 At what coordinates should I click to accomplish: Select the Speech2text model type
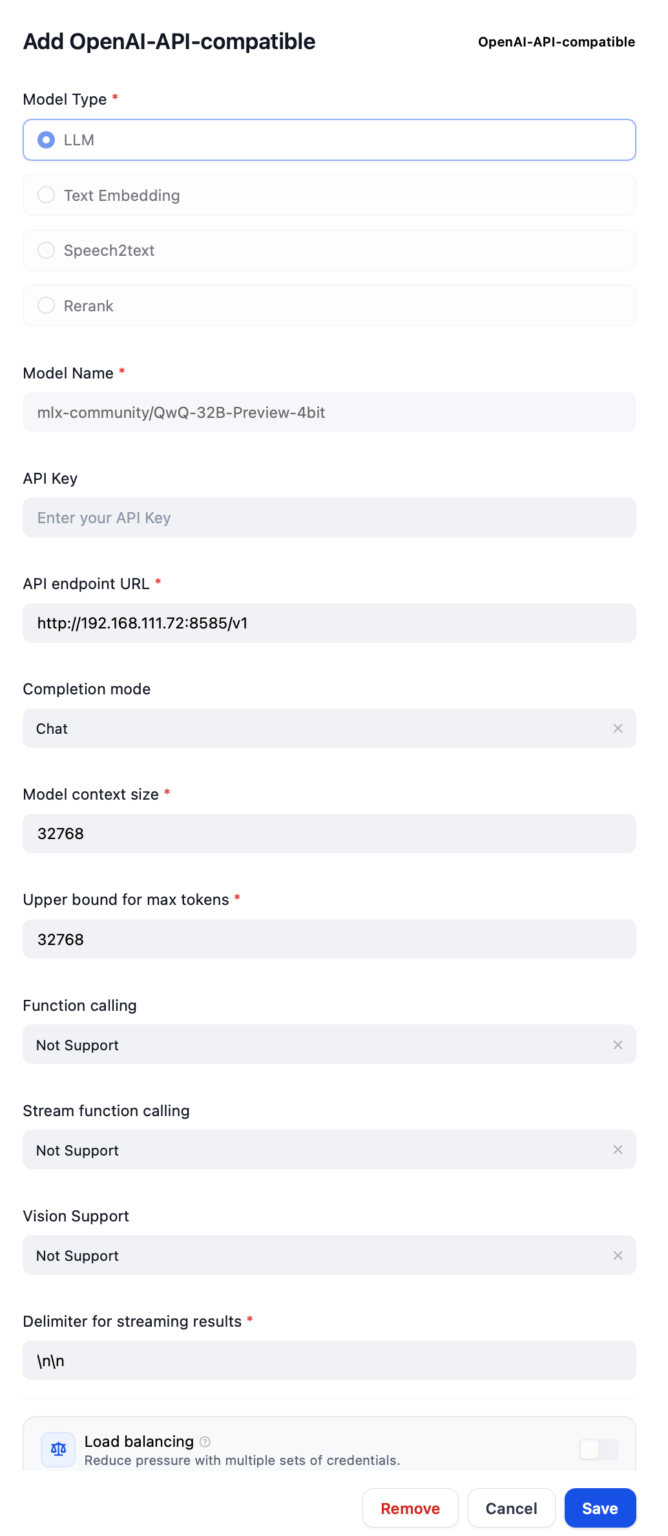(x=329, y=250)
